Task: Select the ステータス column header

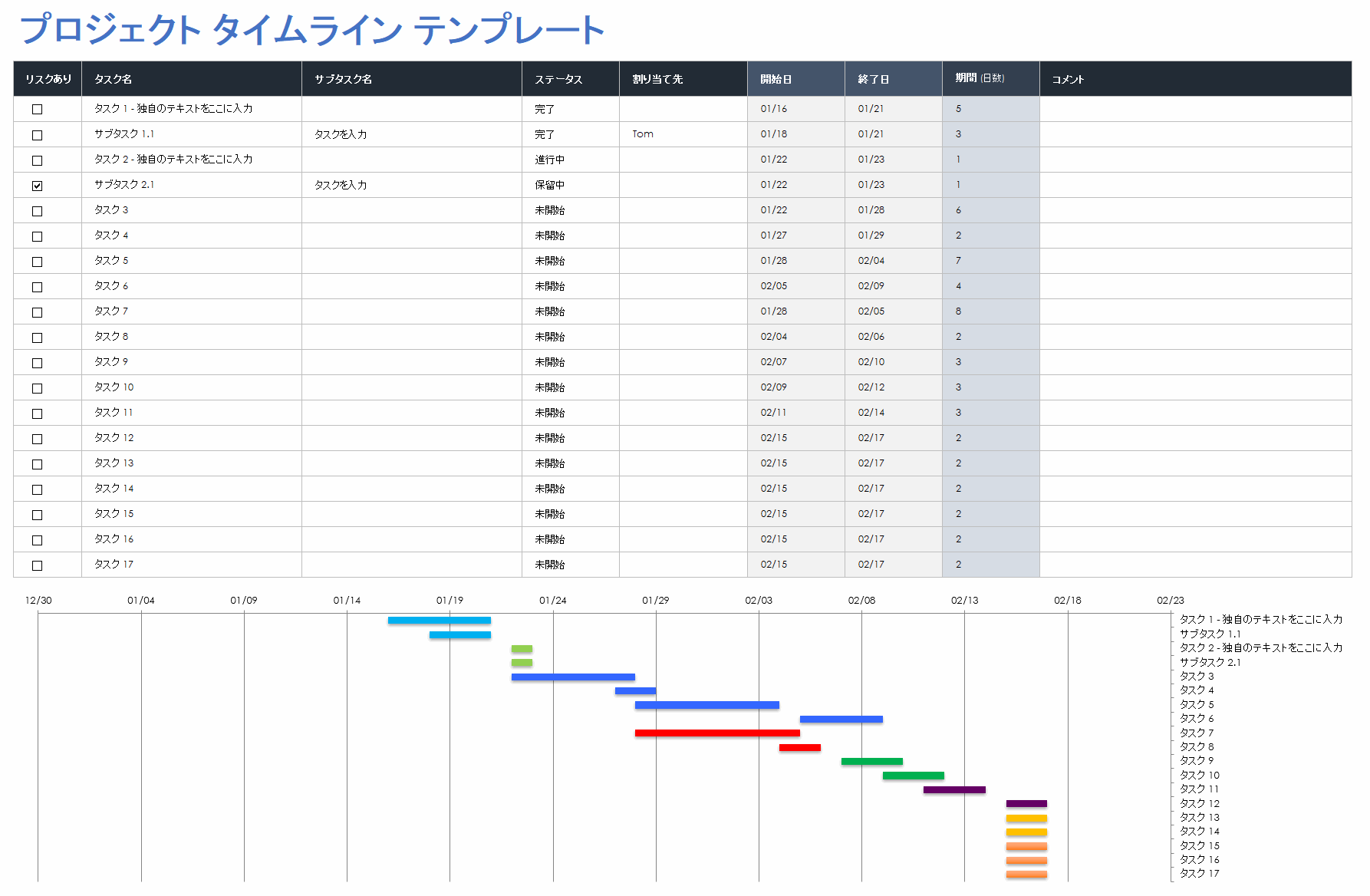Action: coord(571,79)
